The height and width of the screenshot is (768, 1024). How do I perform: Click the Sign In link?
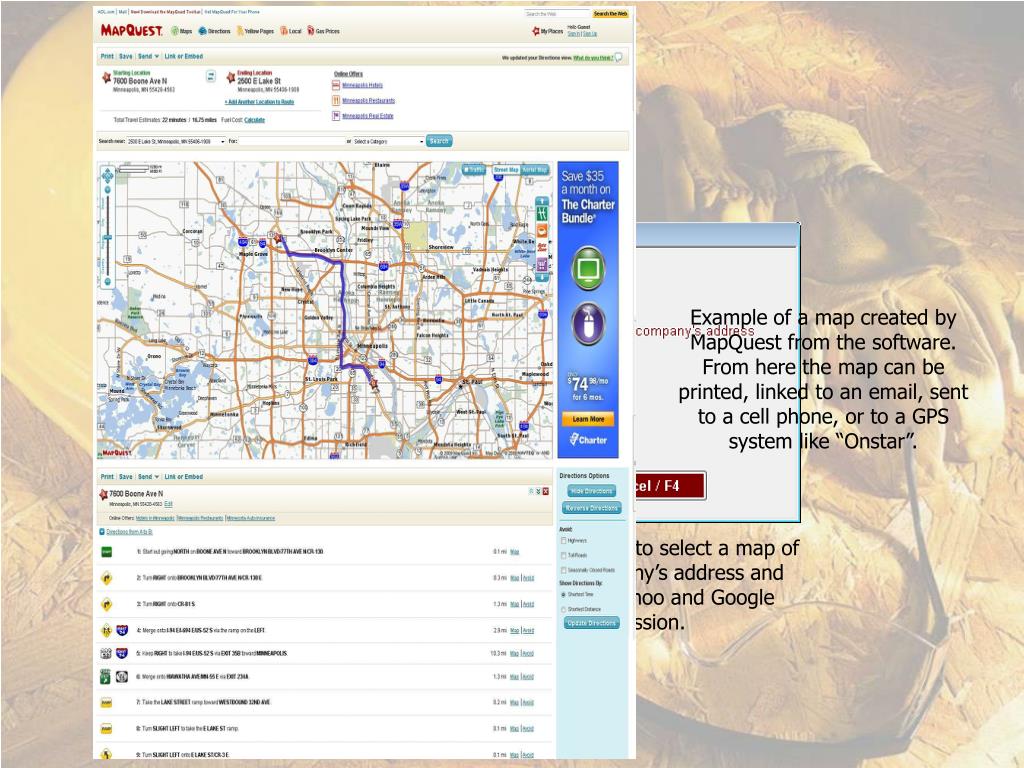tap(573, 33)
